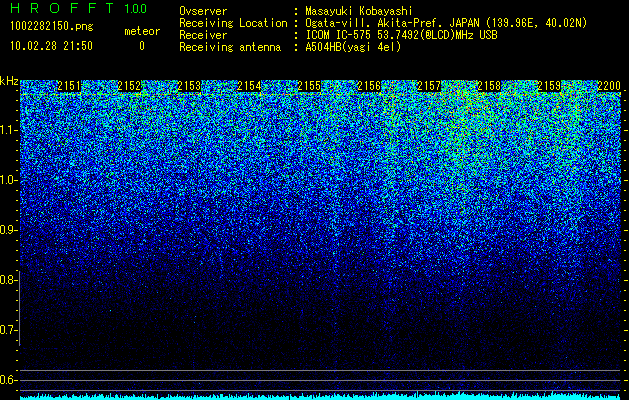629x400 pixels.
Task: Select observer name Masayuki Kobayashi
Action: click(359, 11)
